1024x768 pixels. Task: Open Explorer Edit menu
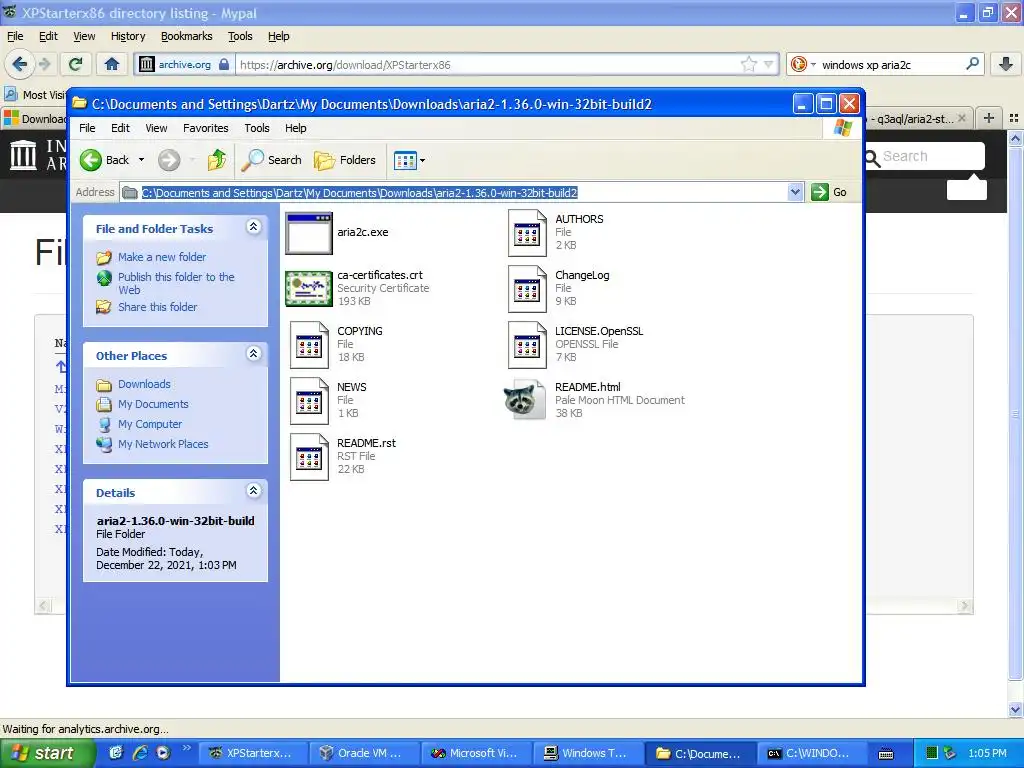tap(120, 129)
